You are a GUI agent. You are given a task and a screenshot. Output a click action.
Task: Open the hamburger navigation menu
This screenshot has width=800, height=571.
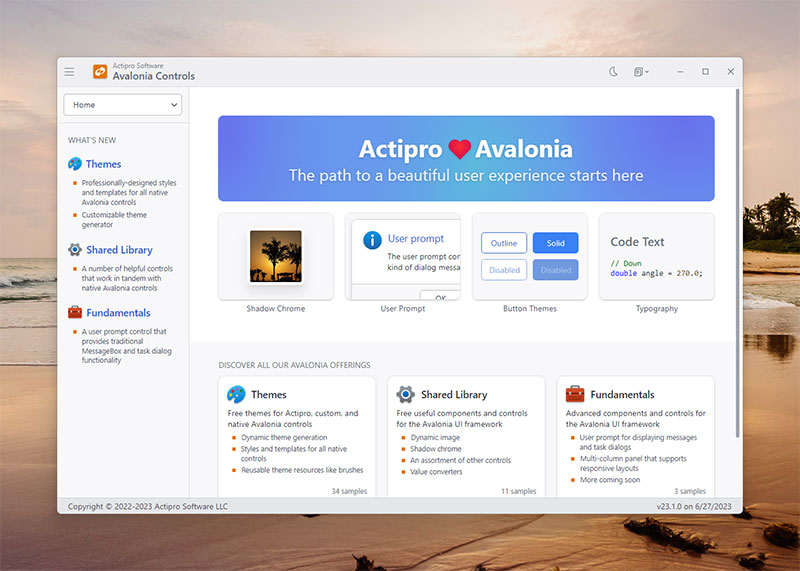tap(69, 72)
